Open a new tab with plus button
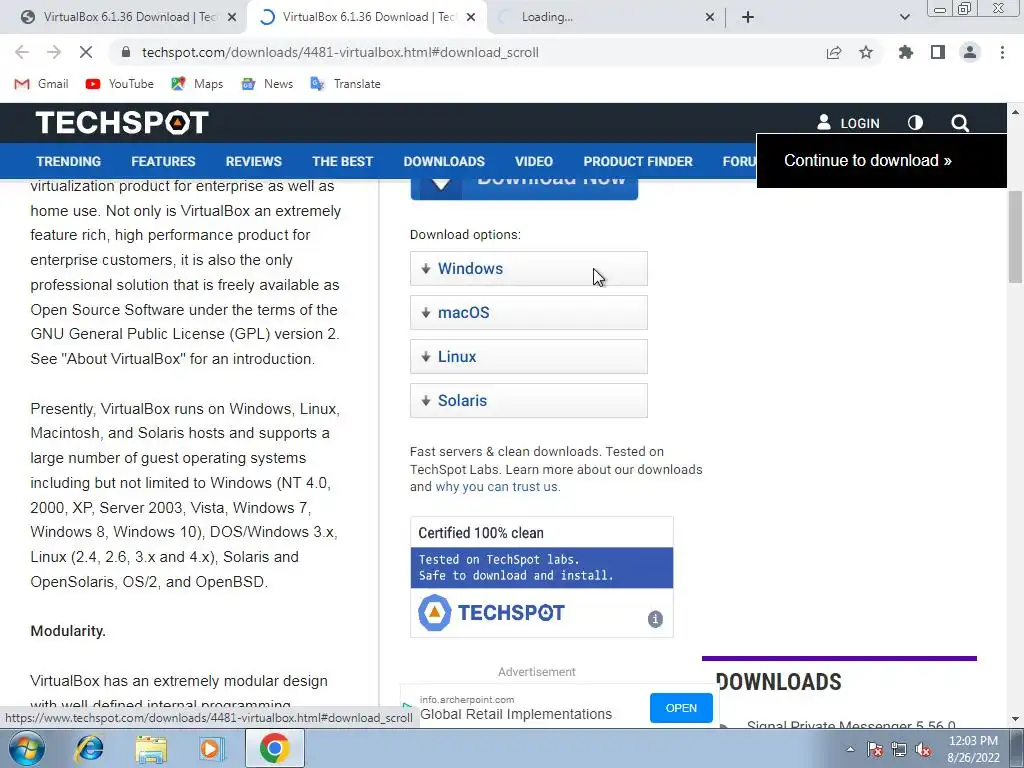This screenshot has height=768, width=1024. (748, 18)
